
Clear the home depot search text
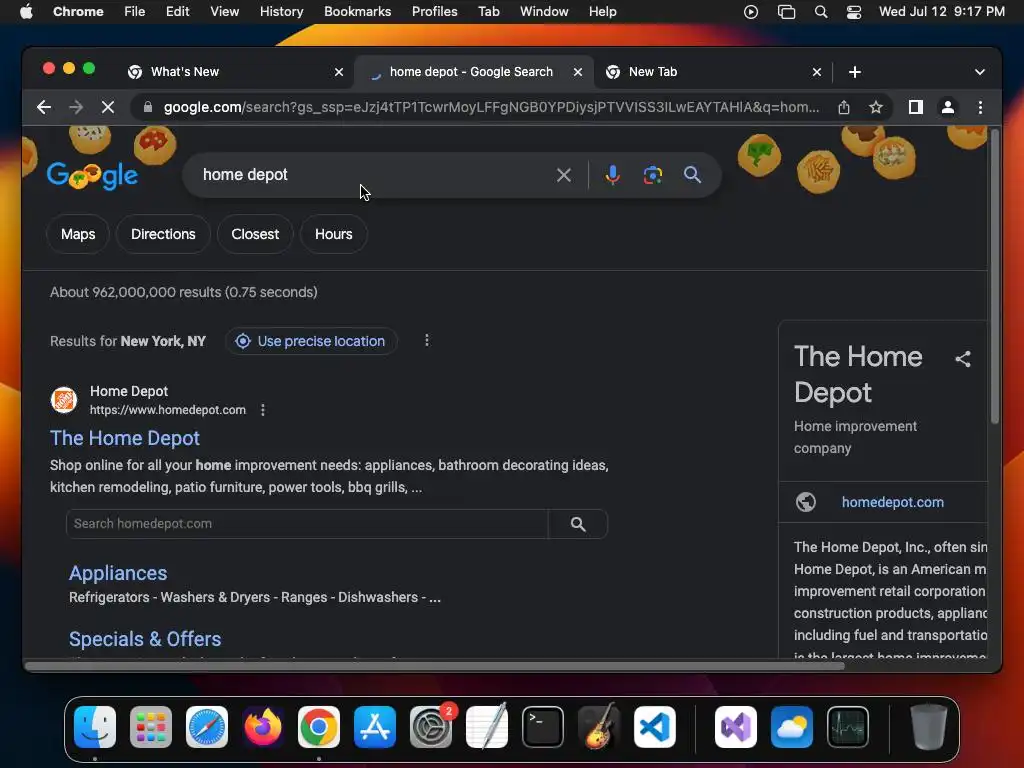coord(564,175)
